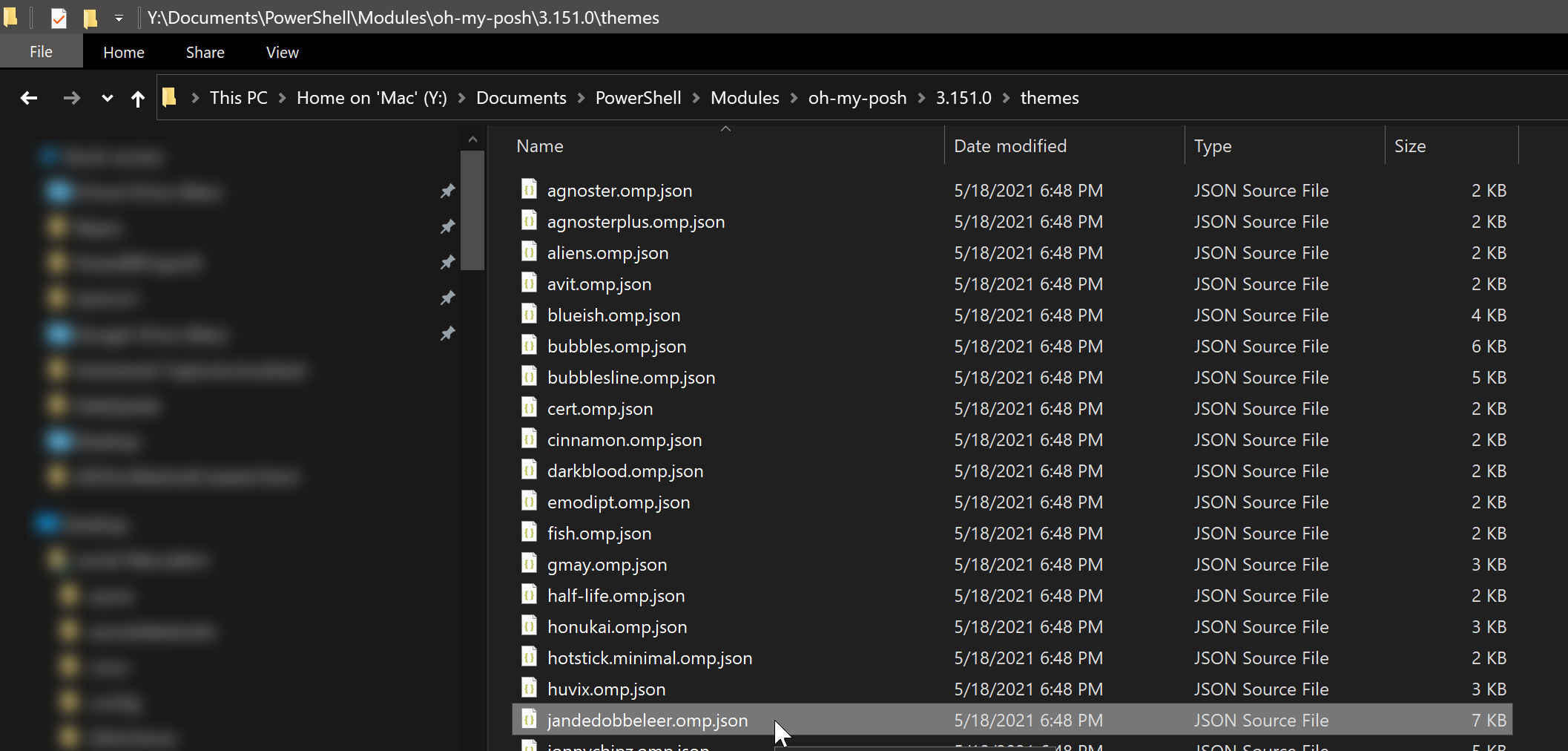1568x751 pixels.
Task: Click the file icon of cert.omp.json
Action: pyautogui.click(x=529, y=408)
